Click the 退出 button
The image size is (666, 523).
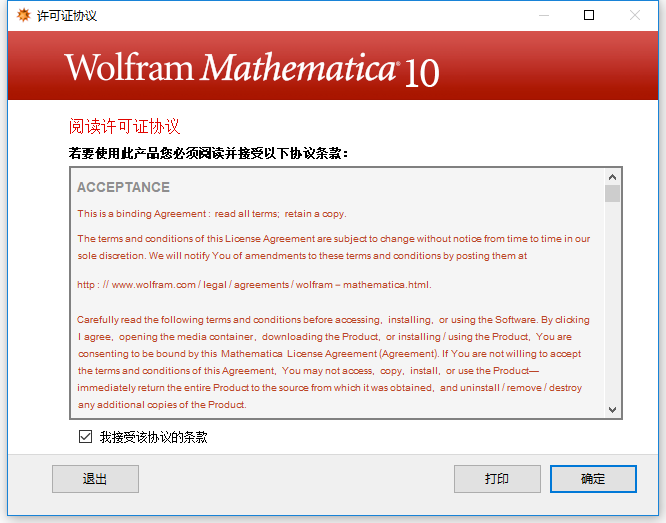pyautogui.click(x=95, y=479)
